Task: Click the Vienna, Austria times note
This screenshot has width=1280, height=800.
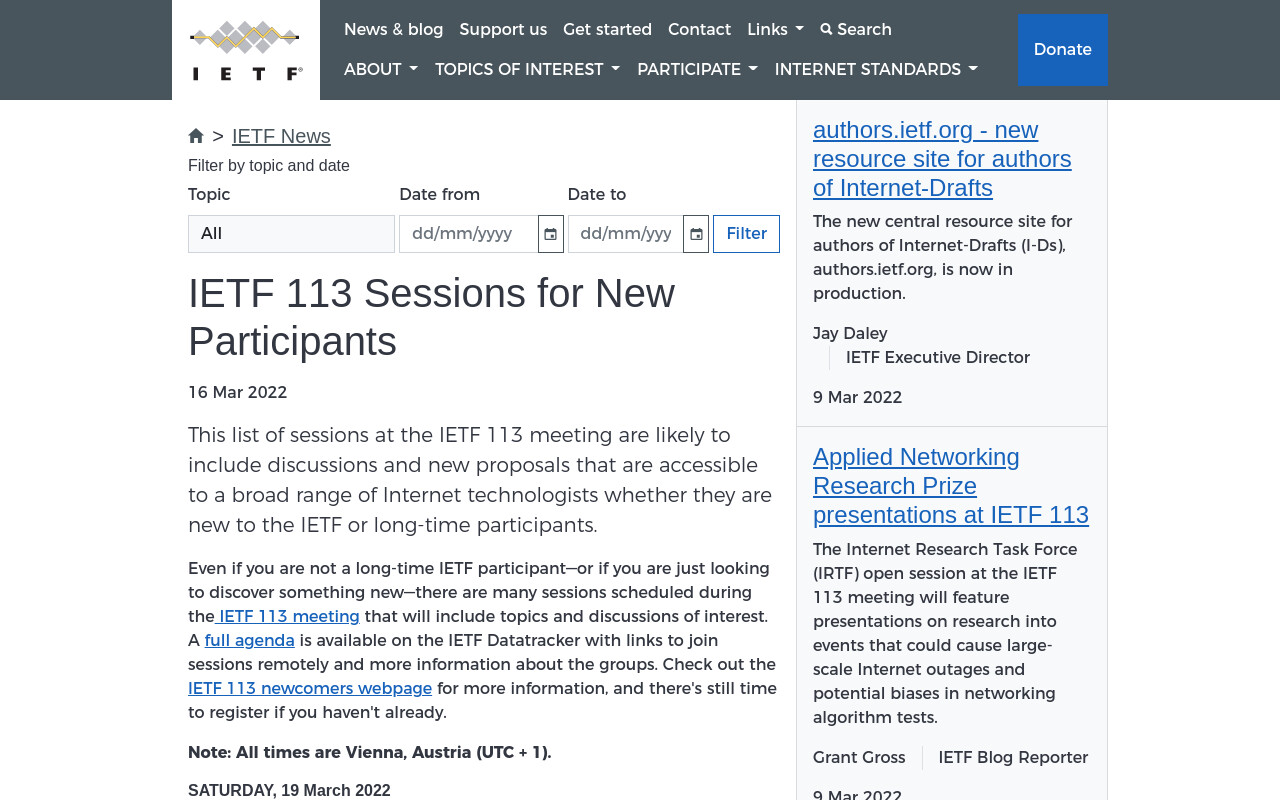Action: [x=370, y=753]
